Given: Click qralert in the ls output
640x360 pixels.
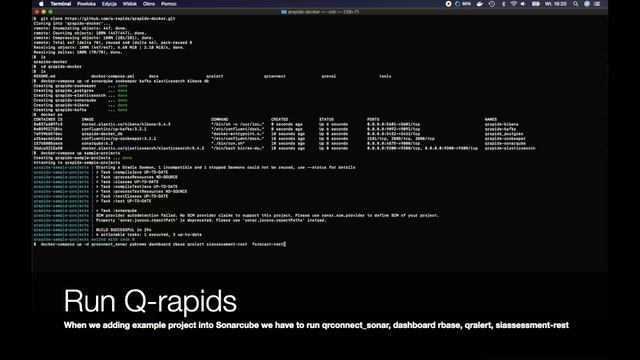Looking at the screenshot, I should 215,76.
